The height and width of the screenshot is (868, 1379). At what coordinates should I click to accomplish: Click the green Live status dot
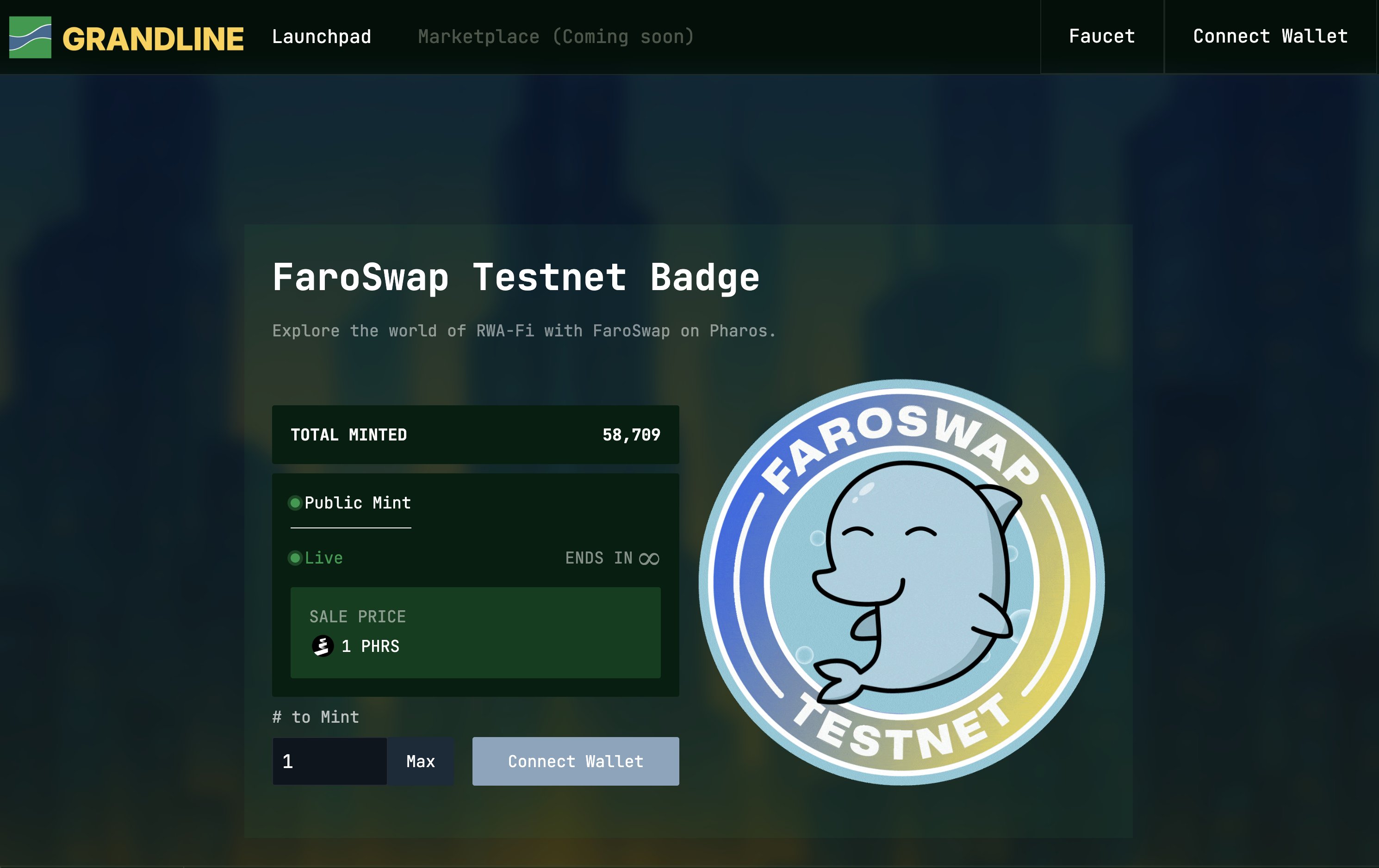click(x=295, y=558)
